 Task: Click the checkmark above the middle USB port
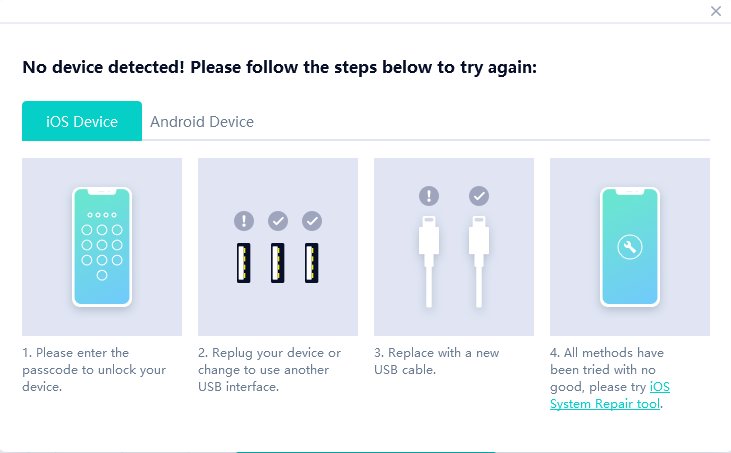click(x=278, y=220)
